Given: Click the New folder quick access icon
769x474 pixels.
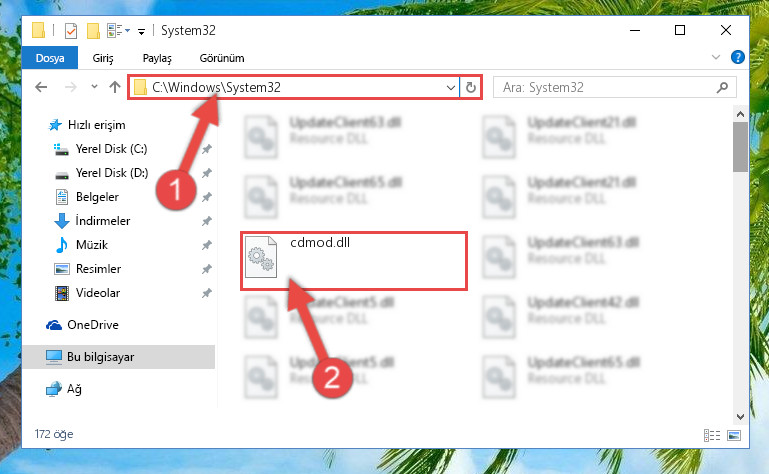Looking at the screenshot, I should tap(93, 30).
